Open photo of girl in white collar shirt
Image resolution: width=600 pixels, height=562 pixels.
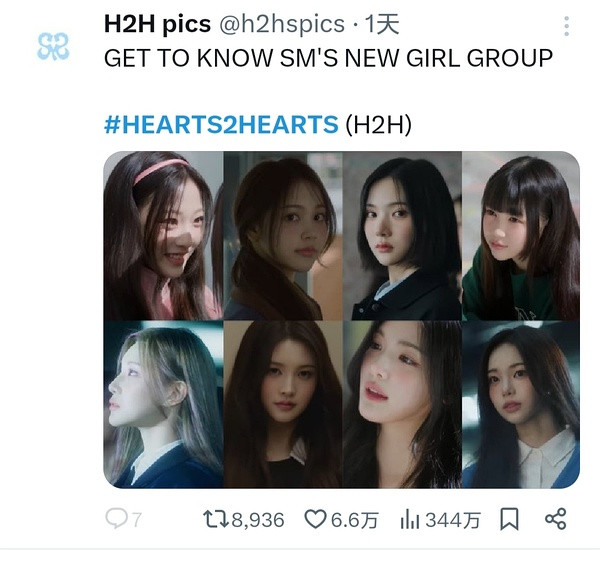[521, 404]
